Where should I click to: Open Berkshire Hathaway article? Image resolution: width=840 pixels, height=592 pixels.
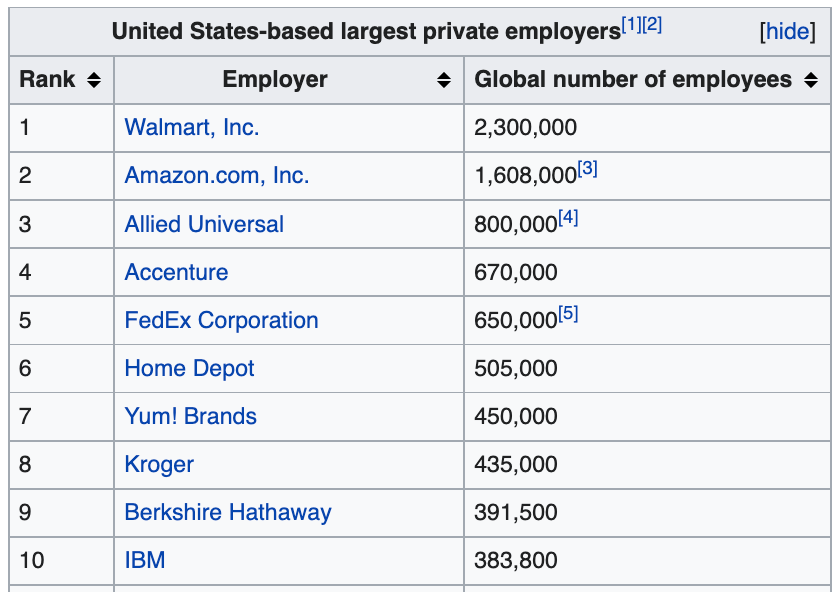228,512
